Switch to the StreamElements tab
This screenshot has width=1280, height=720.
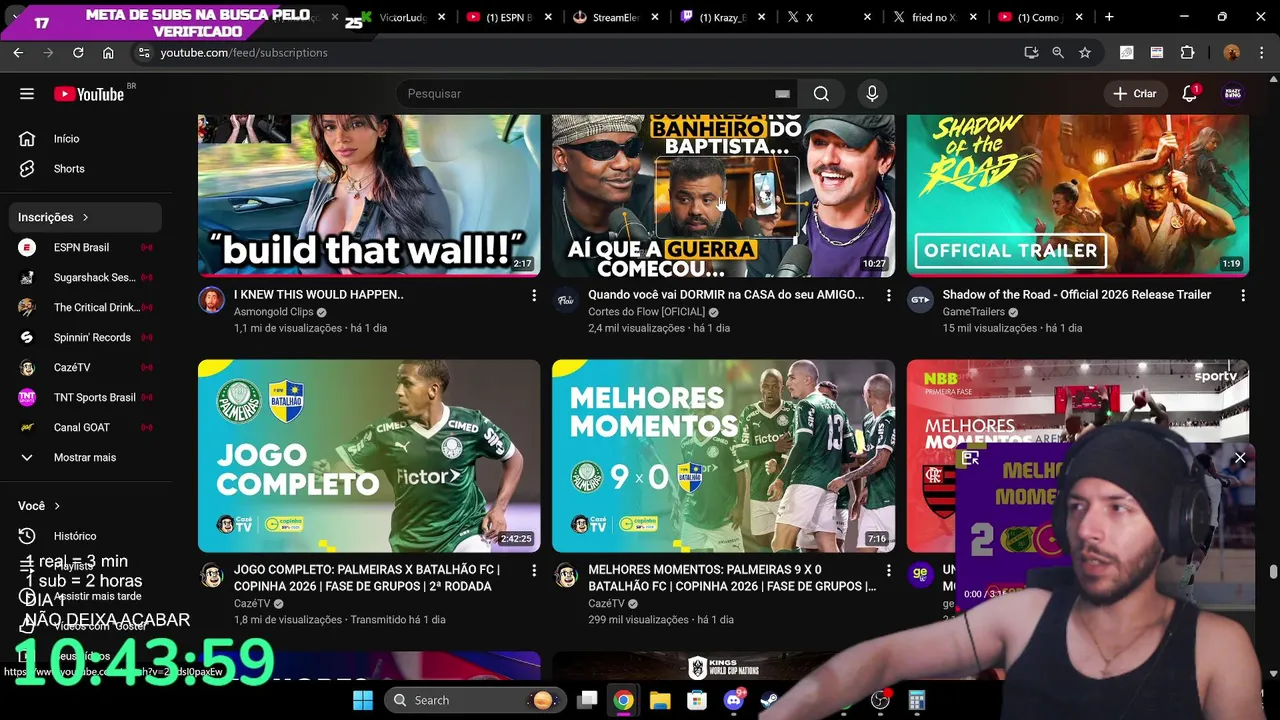616,17
